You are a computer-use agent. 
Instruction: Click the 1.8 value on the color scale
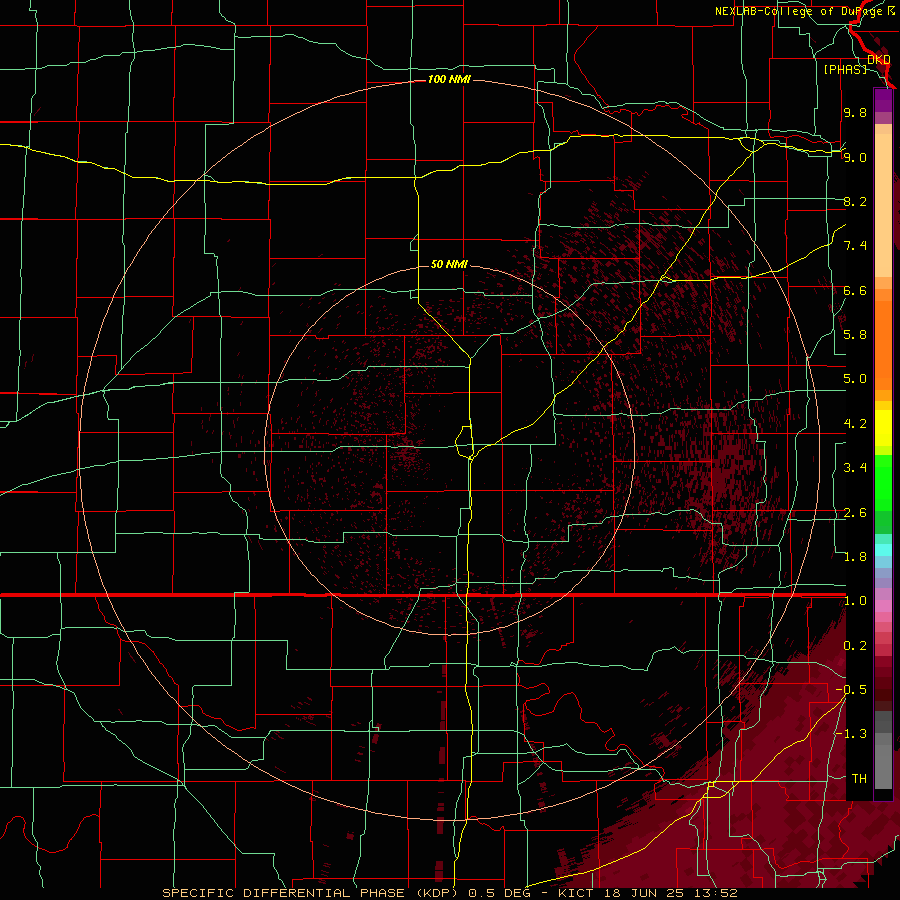pyautogui.click(x=855, y=557)
